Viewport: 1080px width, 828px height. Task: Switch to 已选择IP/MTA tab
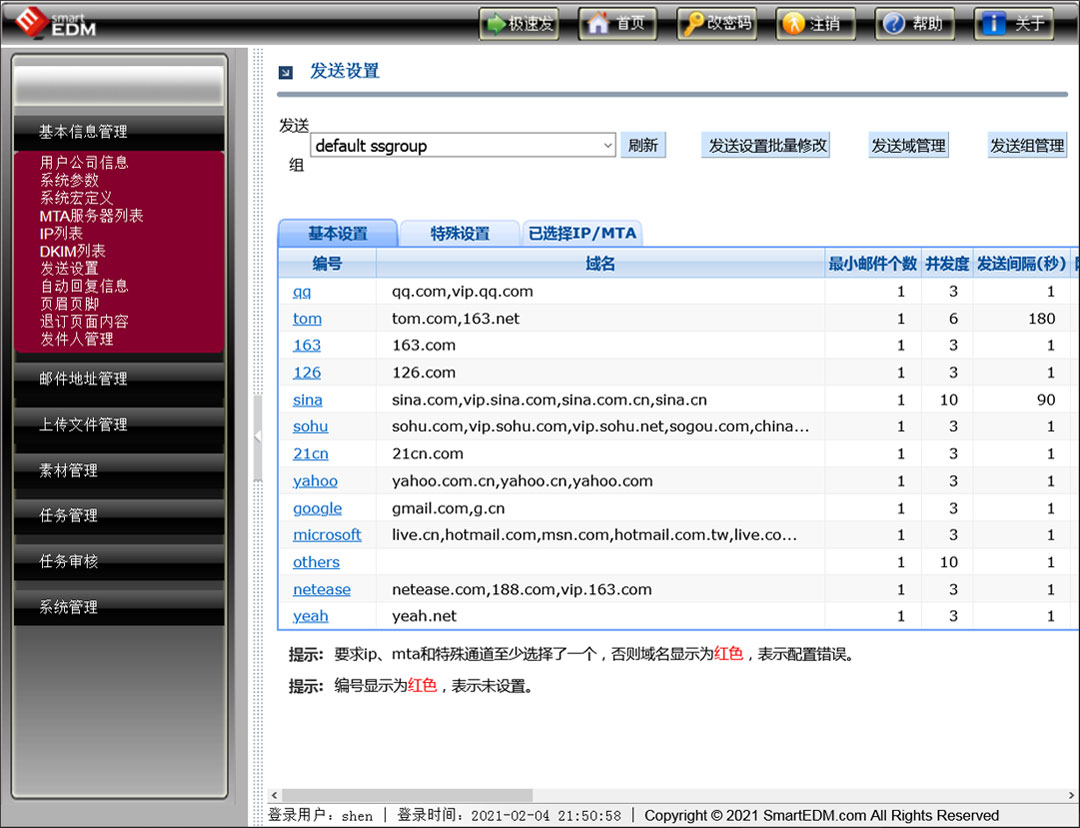[x=582, y=234]
